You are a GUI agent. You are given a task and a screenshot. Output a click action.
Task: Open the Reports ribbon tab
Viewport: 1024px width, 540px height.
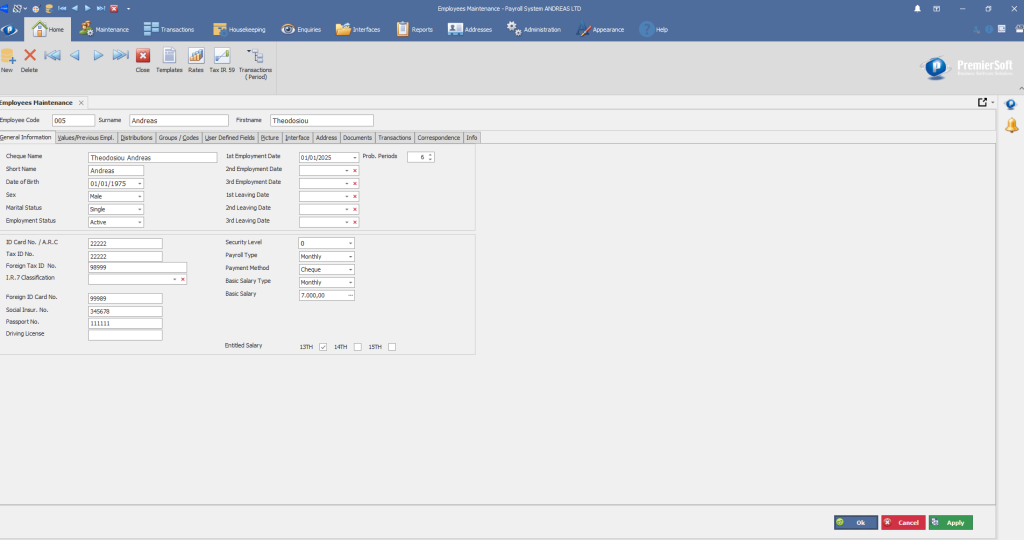coord(415,29)
